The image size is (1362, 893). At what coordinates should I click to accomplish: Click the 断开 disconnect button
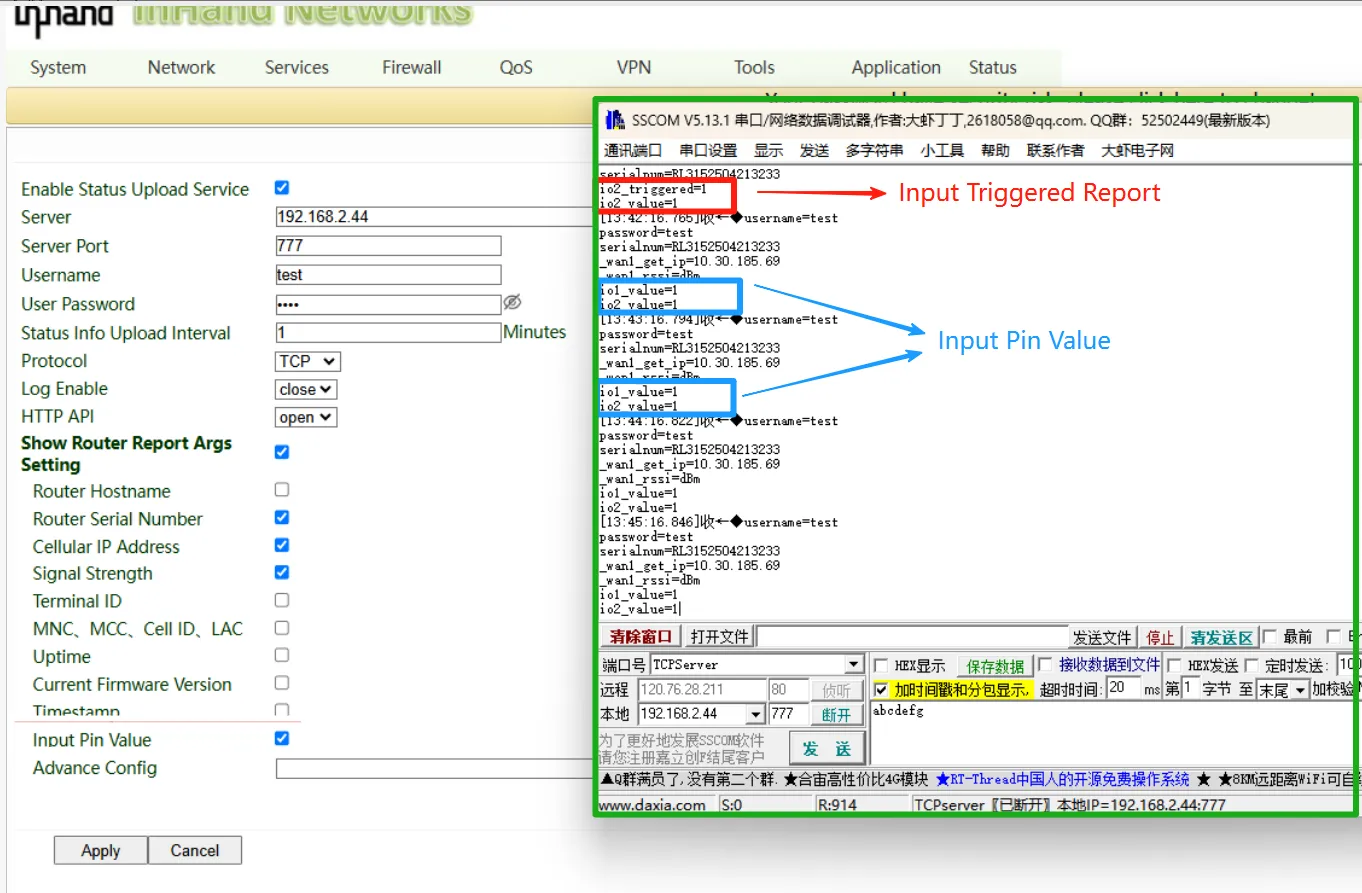[x=837, y=715]
